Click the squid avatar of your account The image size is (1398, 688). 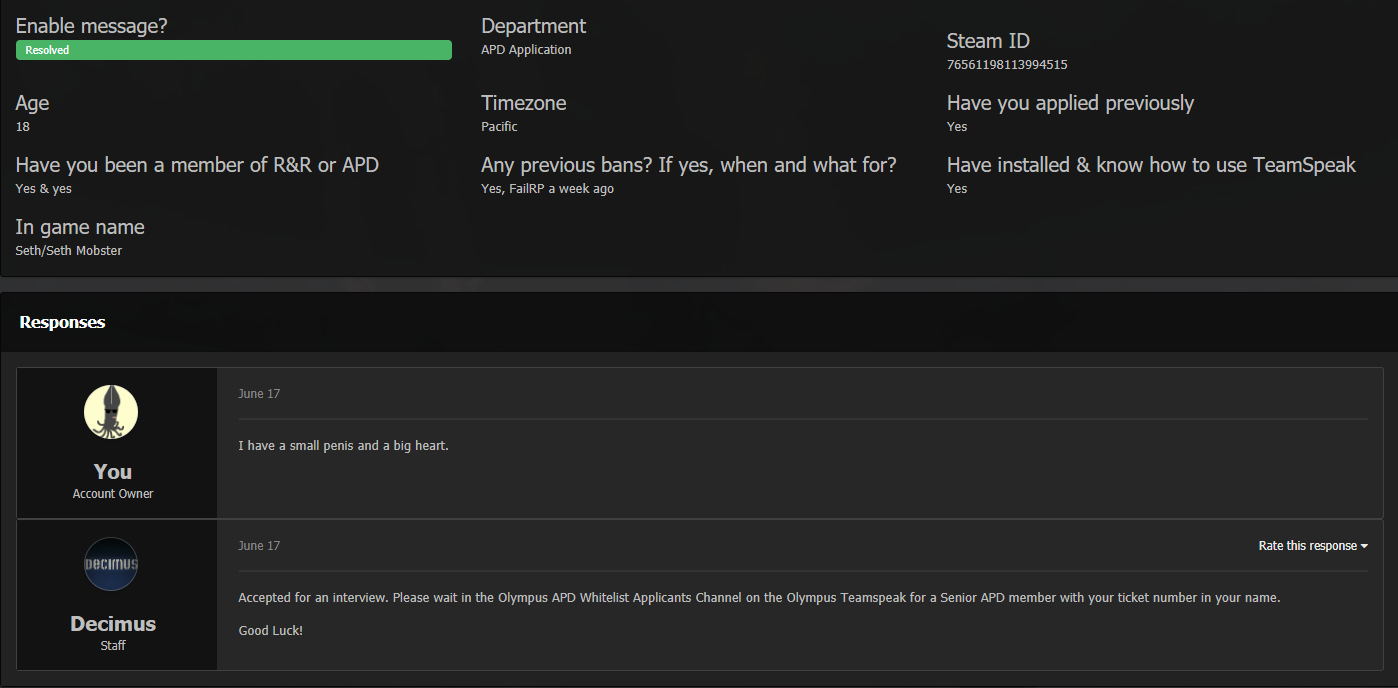(x=111, y=412)
